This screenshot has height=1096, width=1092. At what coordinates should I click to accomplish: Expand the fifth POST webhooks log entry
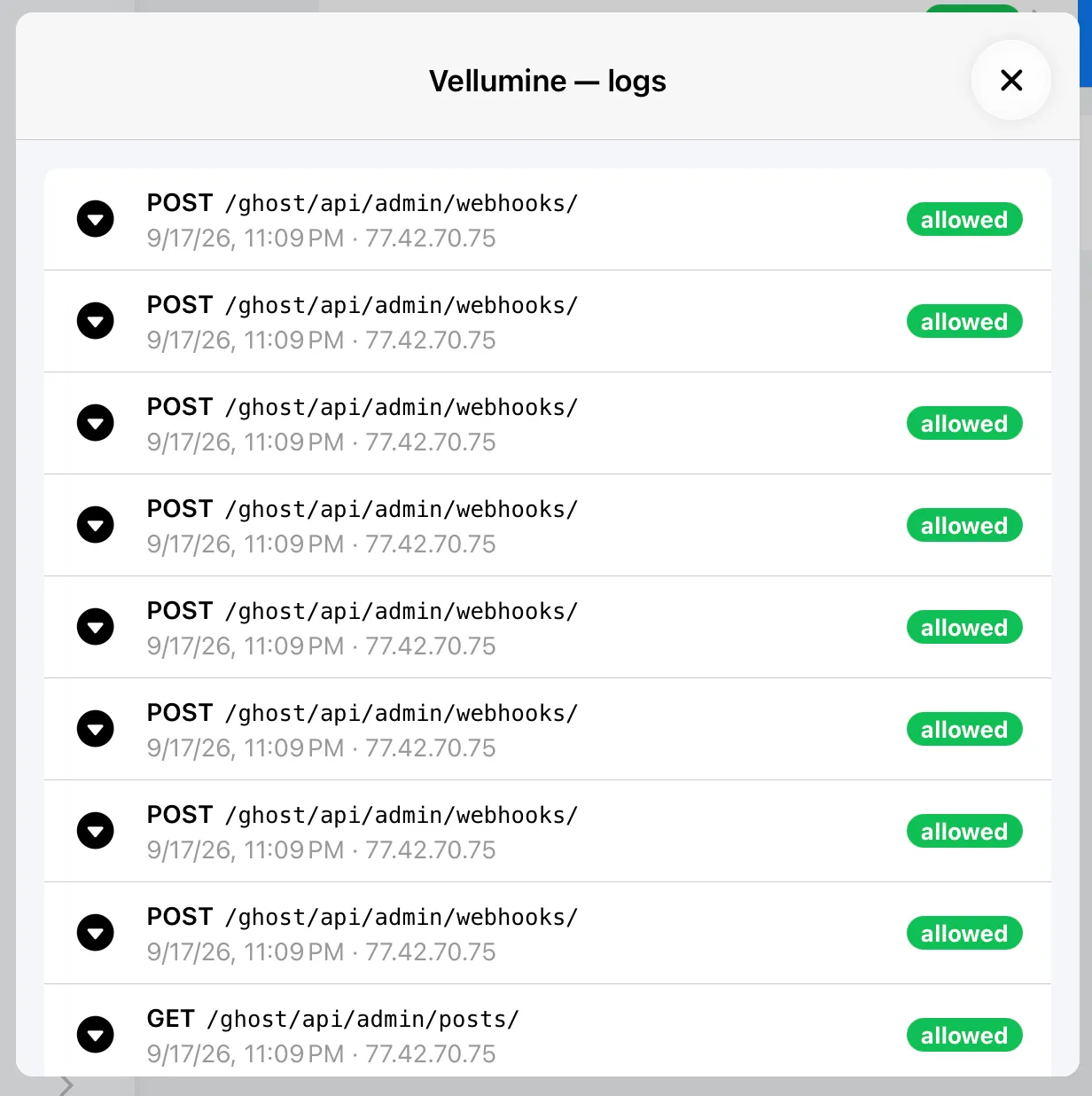tap(95, 627)
